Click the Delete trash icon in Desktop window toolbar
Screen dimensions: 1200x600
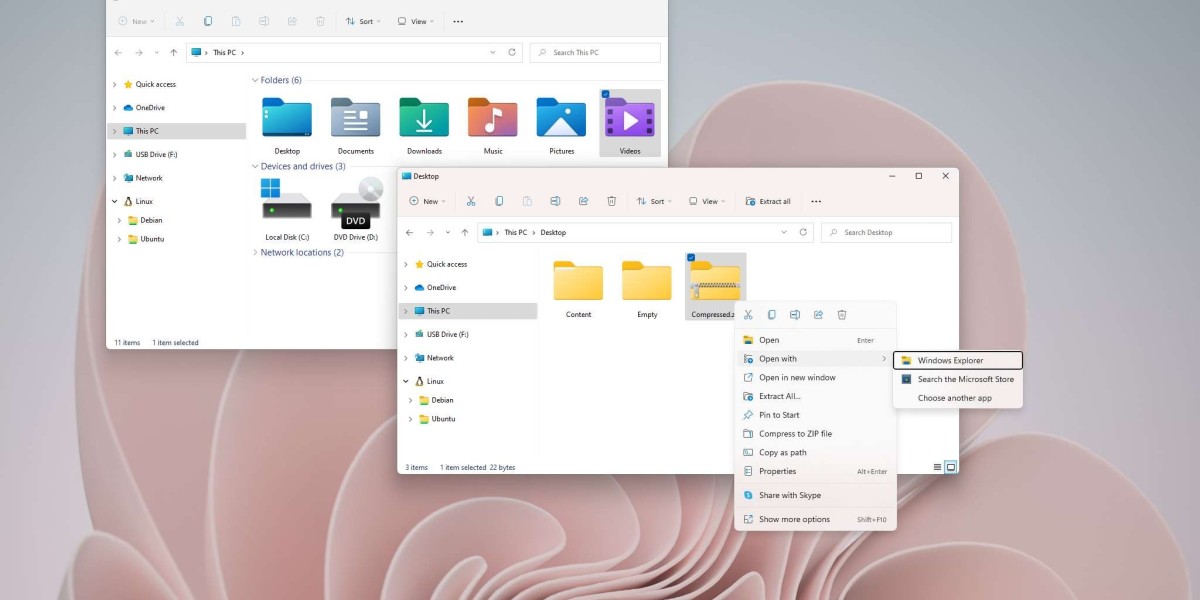[611, 201]
